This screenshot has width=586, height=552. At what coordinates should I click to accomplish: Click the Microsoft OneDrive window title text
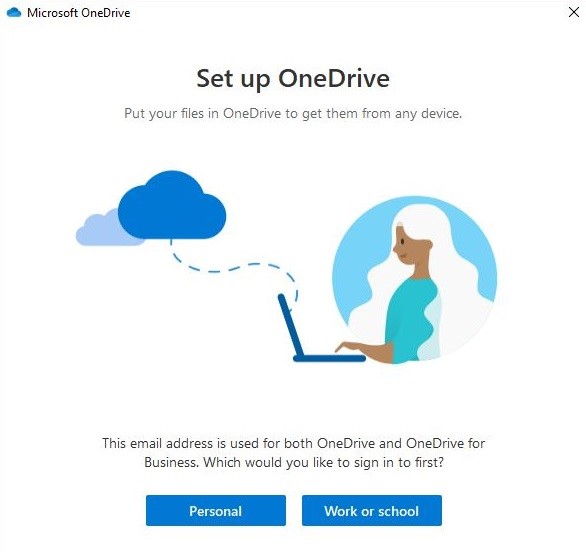79,13
